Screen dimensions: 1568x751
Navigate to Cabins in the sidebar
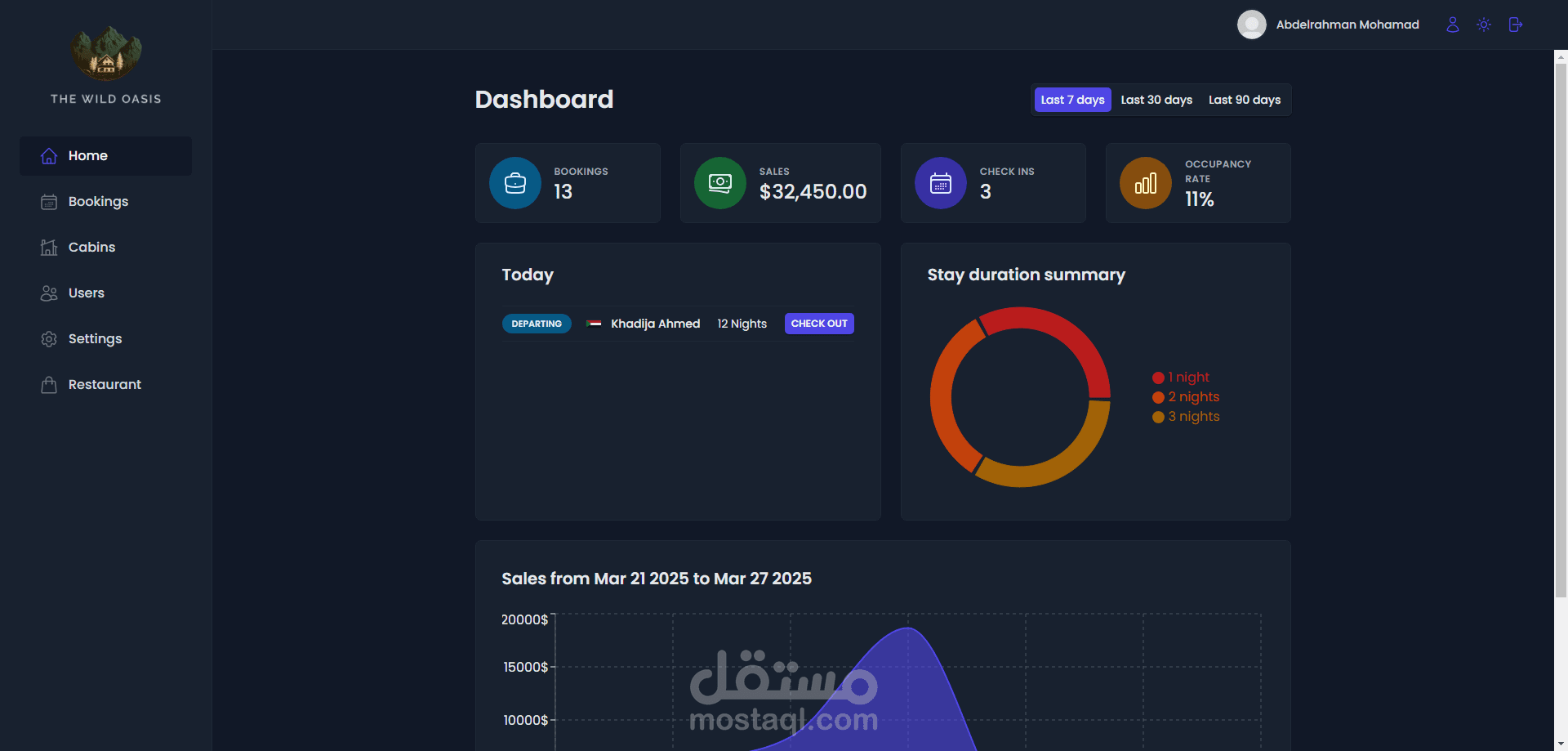(106, 248)
